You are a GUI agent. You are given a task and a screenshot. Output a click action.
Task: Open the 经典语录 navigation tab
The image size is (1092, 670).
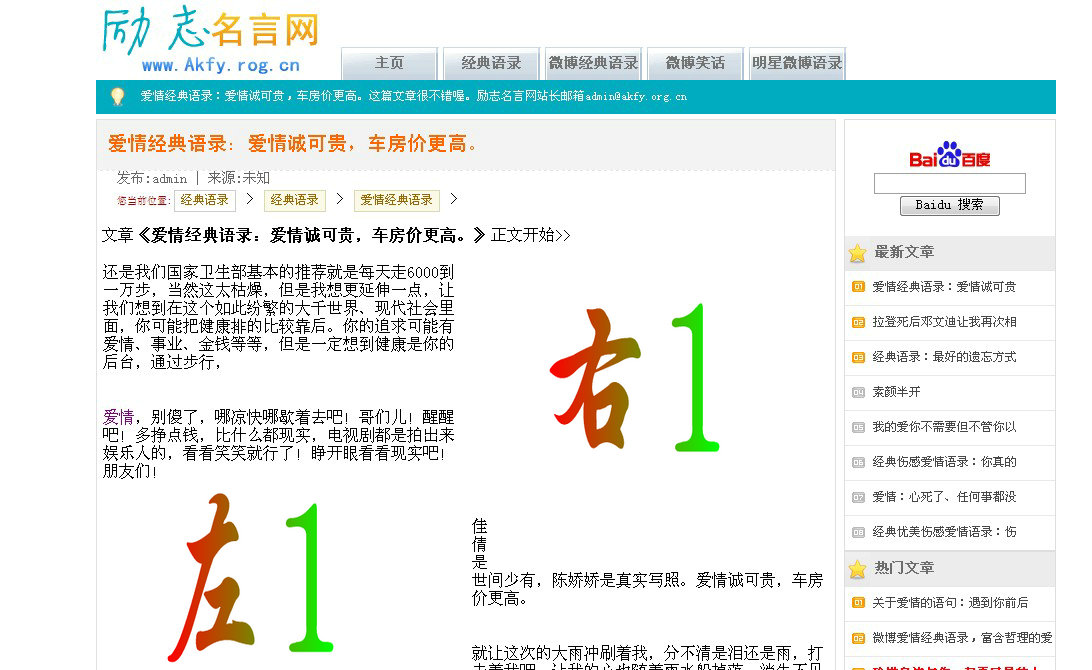tap(491, 63)
